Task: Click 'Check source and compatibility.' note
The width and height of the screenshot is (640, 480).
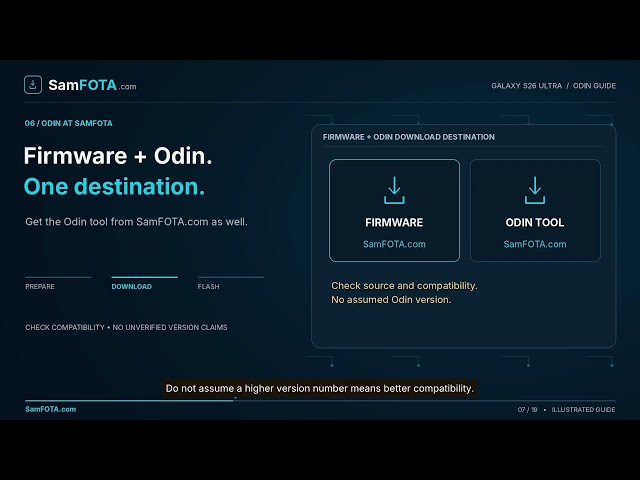Action: [404, 286]
